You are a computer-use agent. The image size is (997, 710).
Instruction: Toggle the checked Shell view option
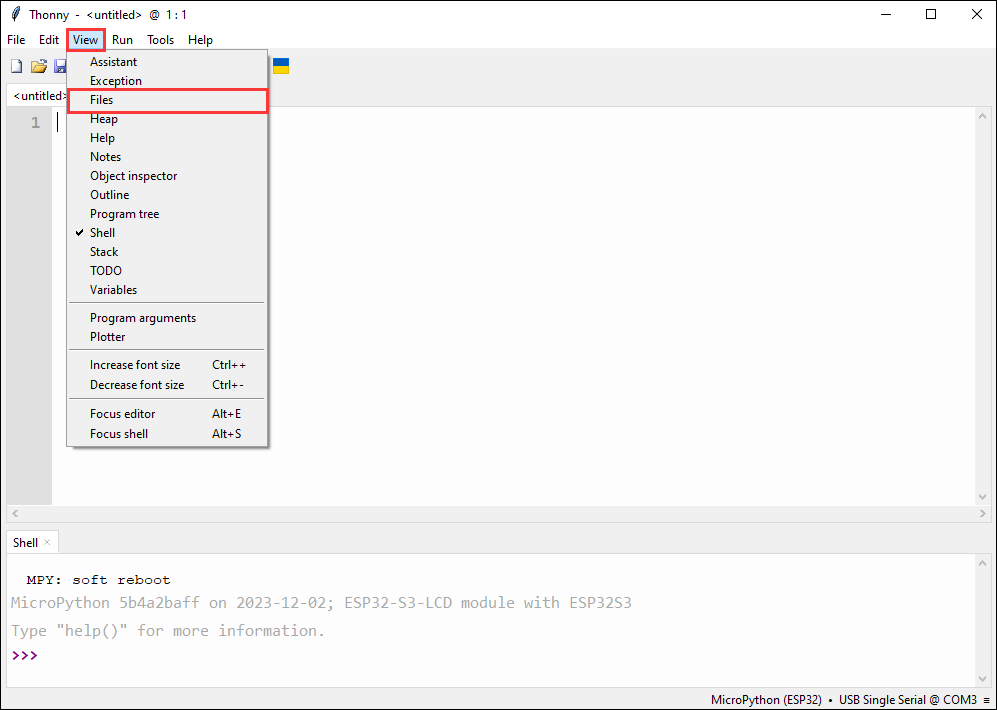[102, 233]
